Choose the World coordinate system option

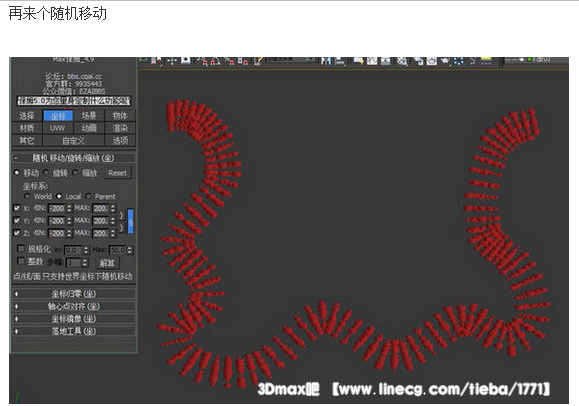click(27, 196)
